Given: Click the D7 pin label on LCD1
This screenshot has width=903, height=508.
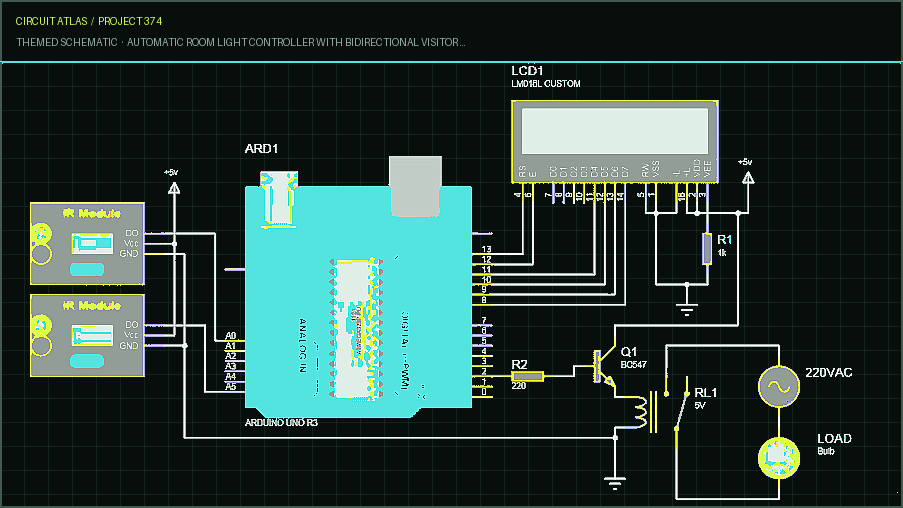Looking at the screenshot, I should [625, 172].
